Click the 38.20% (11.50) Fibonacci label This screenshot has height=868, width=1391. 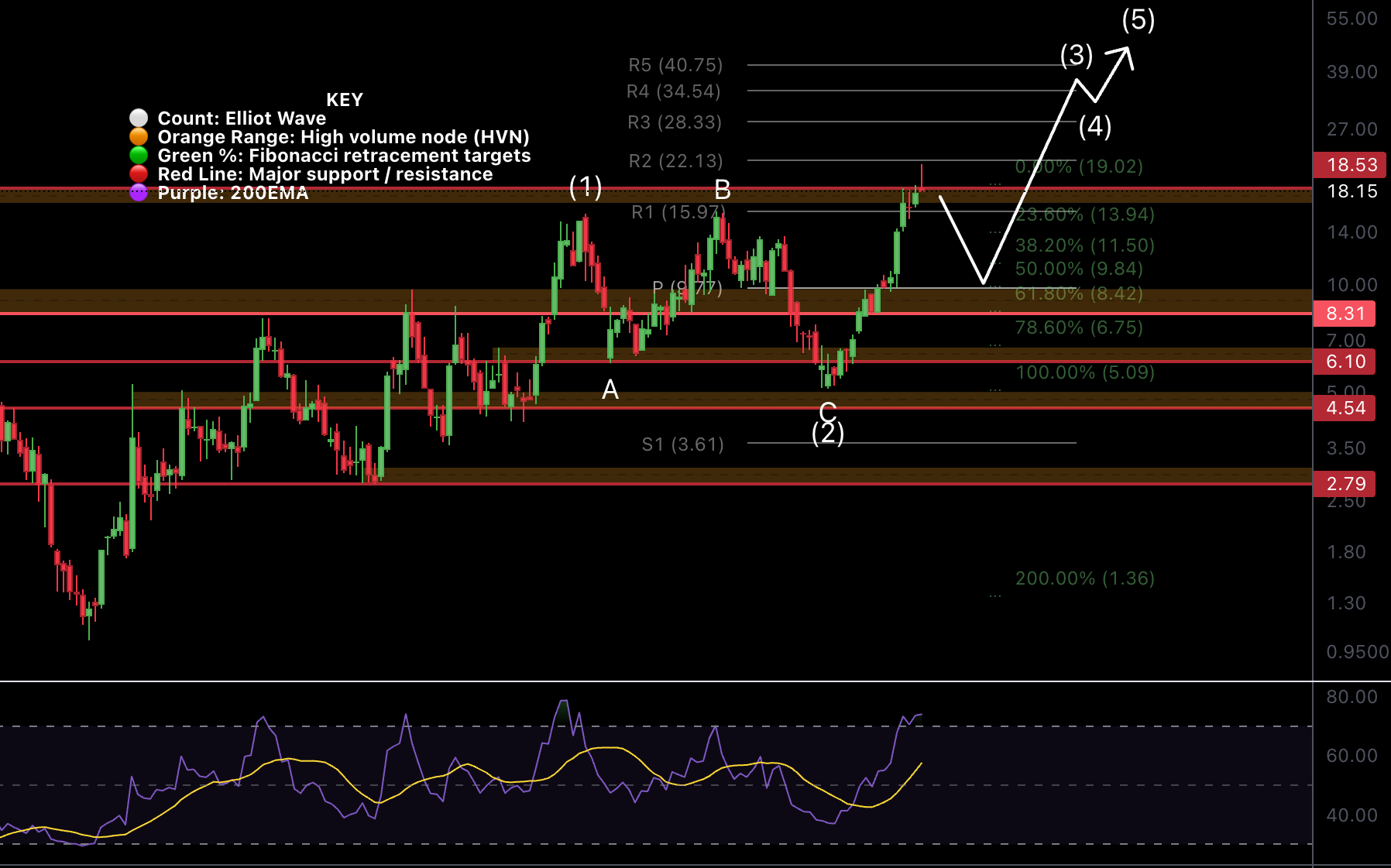pos(1084,245)
